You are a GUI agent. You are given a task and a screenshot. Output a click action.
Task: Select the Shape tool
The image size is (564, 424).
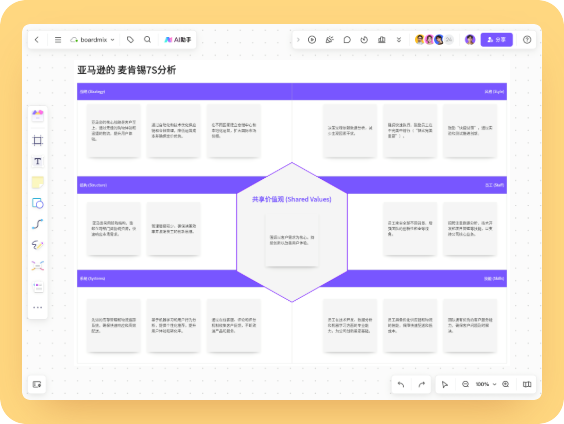tap(38, 203)
